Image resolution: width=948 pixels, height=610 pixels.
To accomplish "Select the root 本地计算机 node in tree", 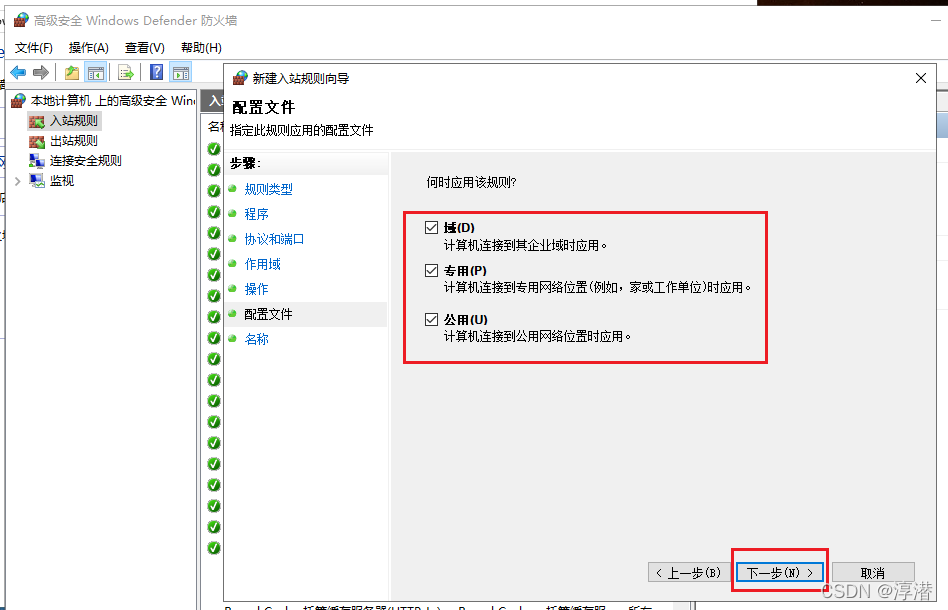I will point(103,100).
